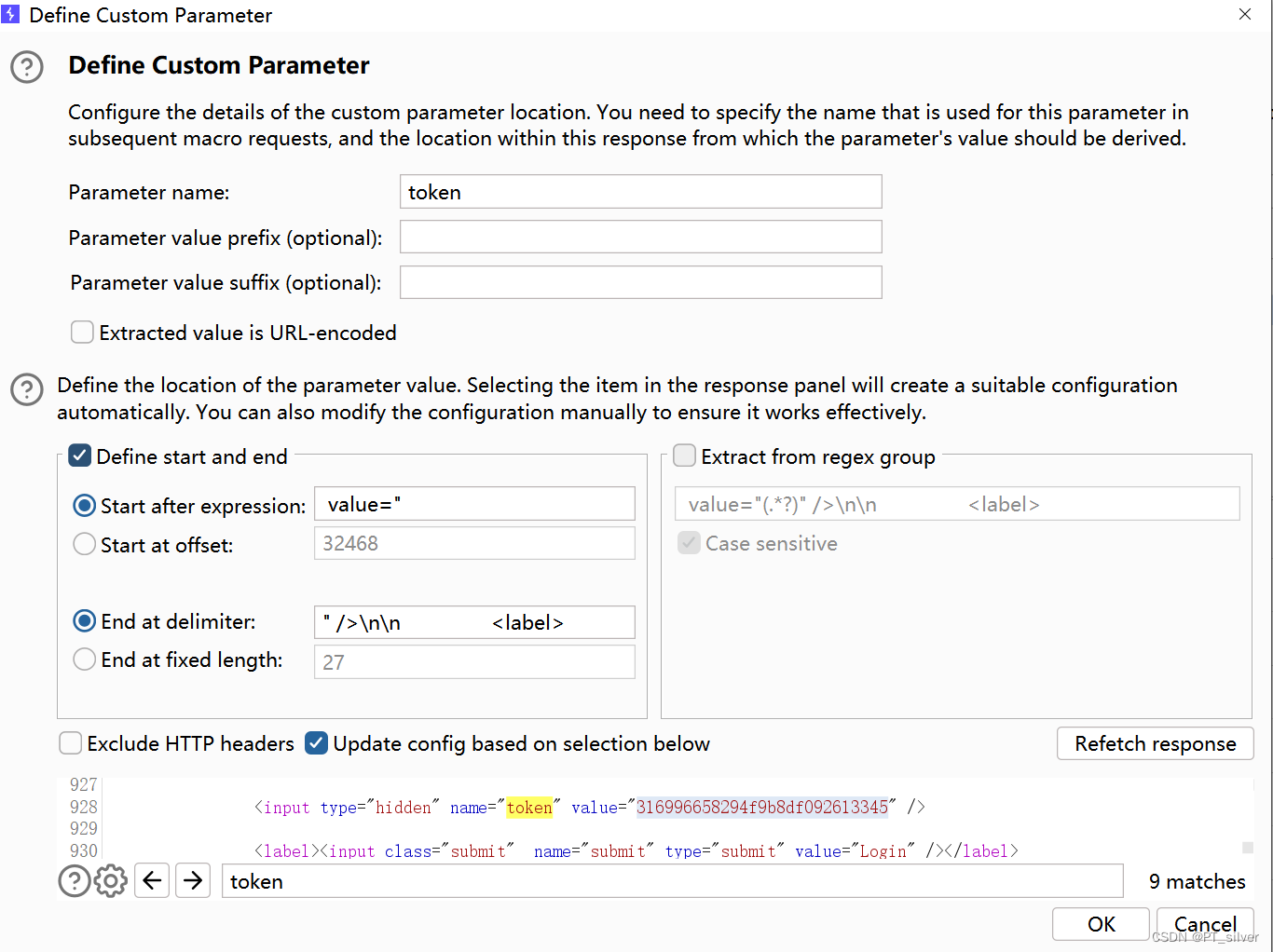Go to previous search match arrow

pyautogui.click(x=152, y=880)
